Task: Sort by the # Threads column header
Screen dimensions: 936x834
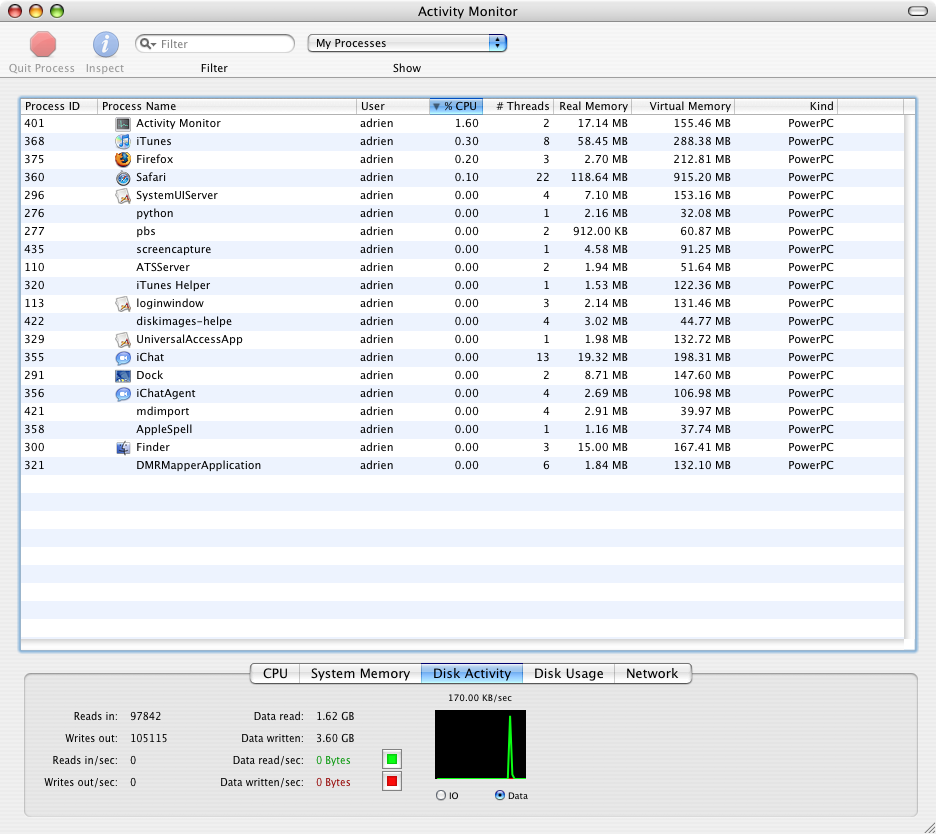Action: pos(518,106)
